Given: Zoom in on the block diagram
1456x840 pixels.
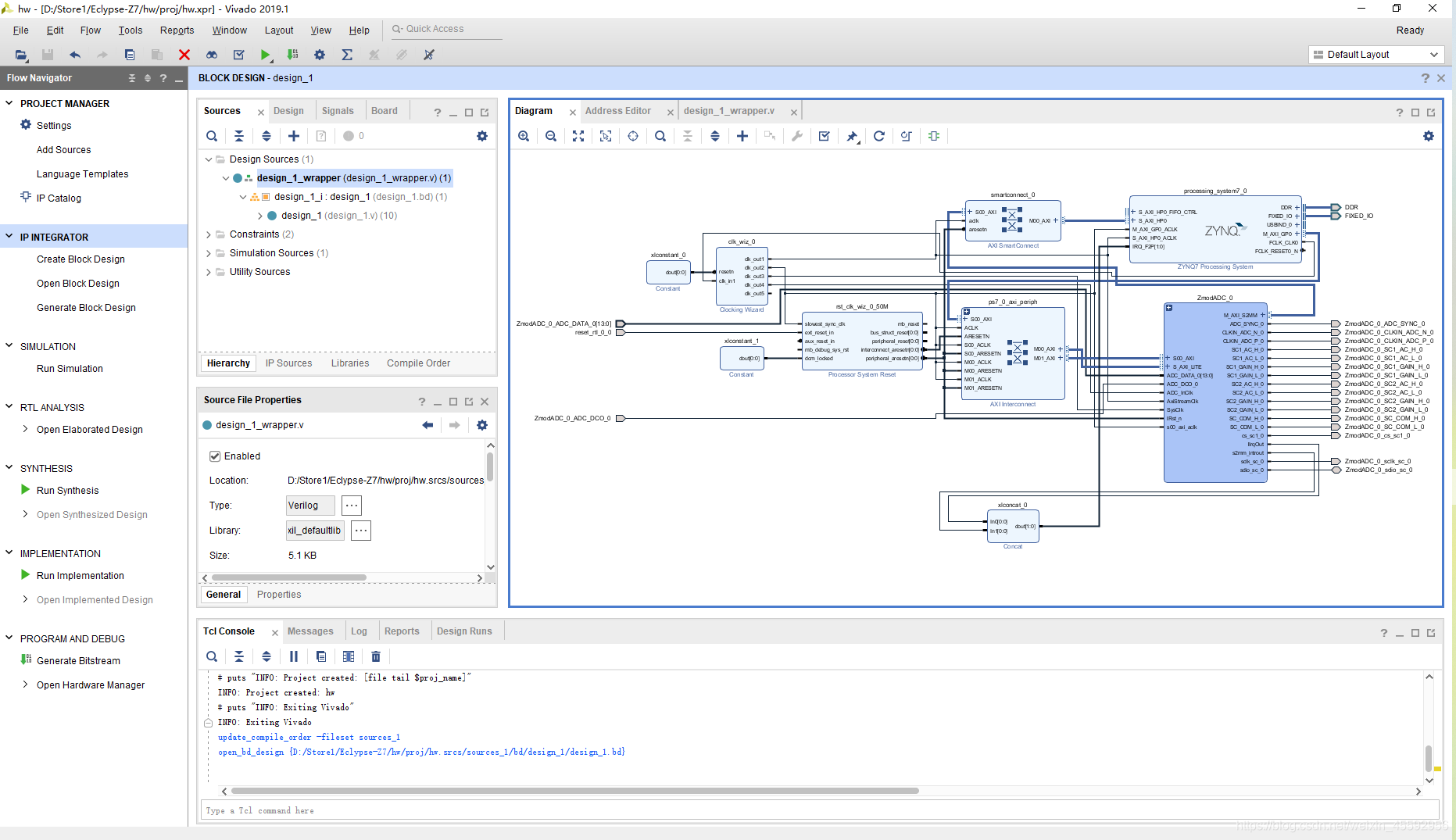Looking at the screenshot, I should [x=524, y=136].
